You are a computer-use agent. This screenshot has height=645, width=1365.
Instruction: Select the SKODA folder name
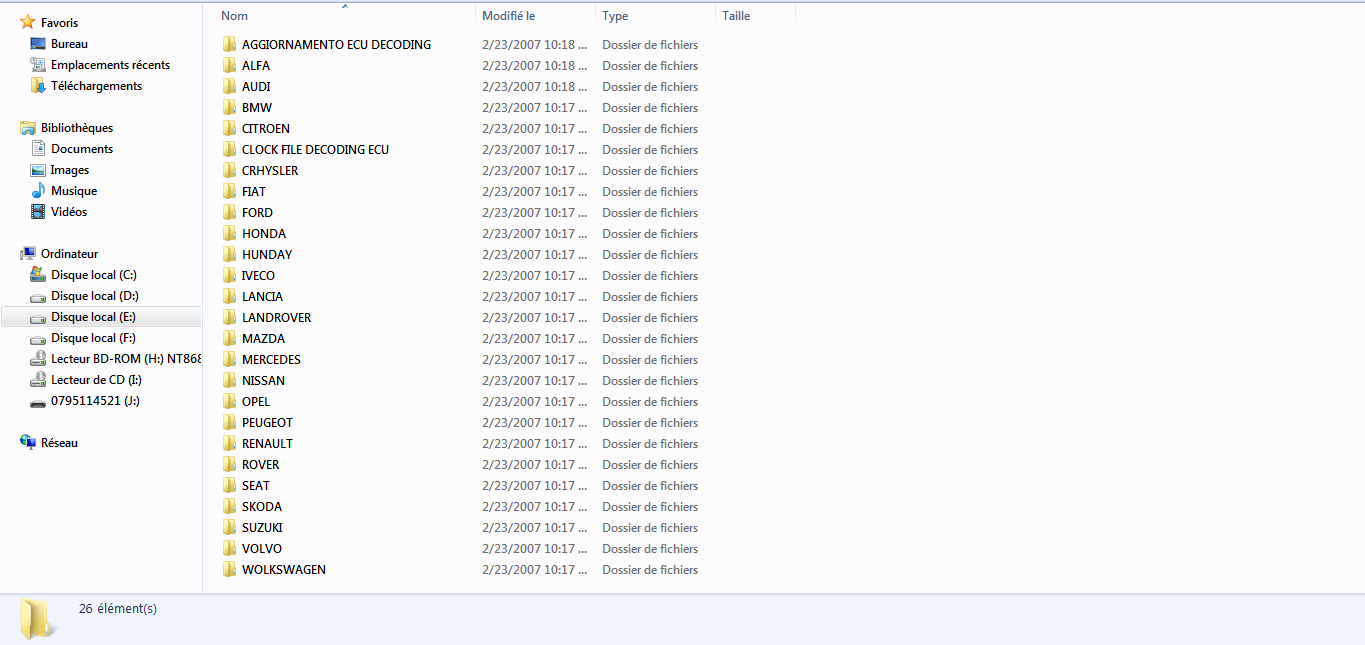262,506
